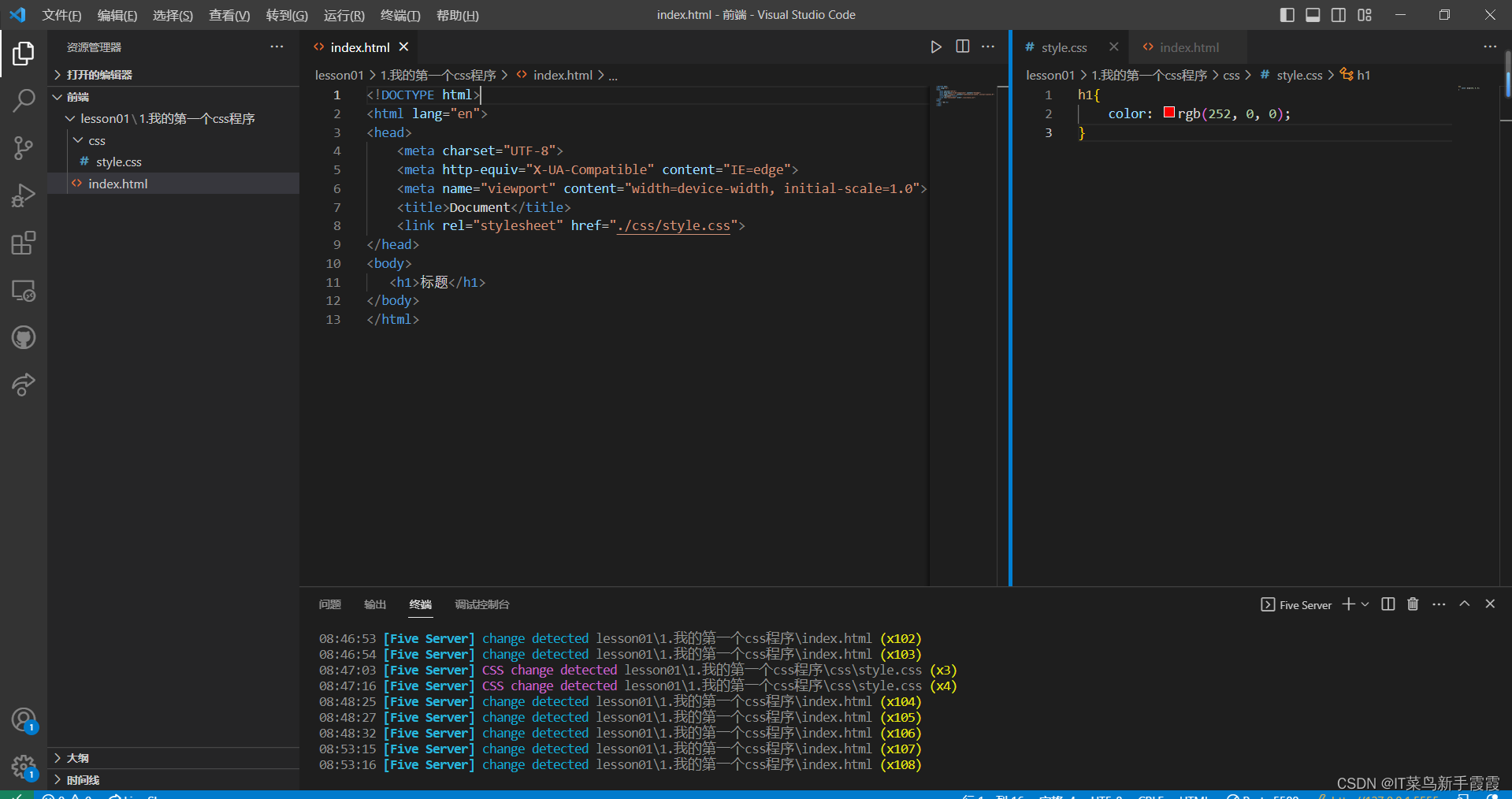Viewport: 1512px width, 799px height.
Task: Click the red color swatch in style.css
Action: (1169, 113)
